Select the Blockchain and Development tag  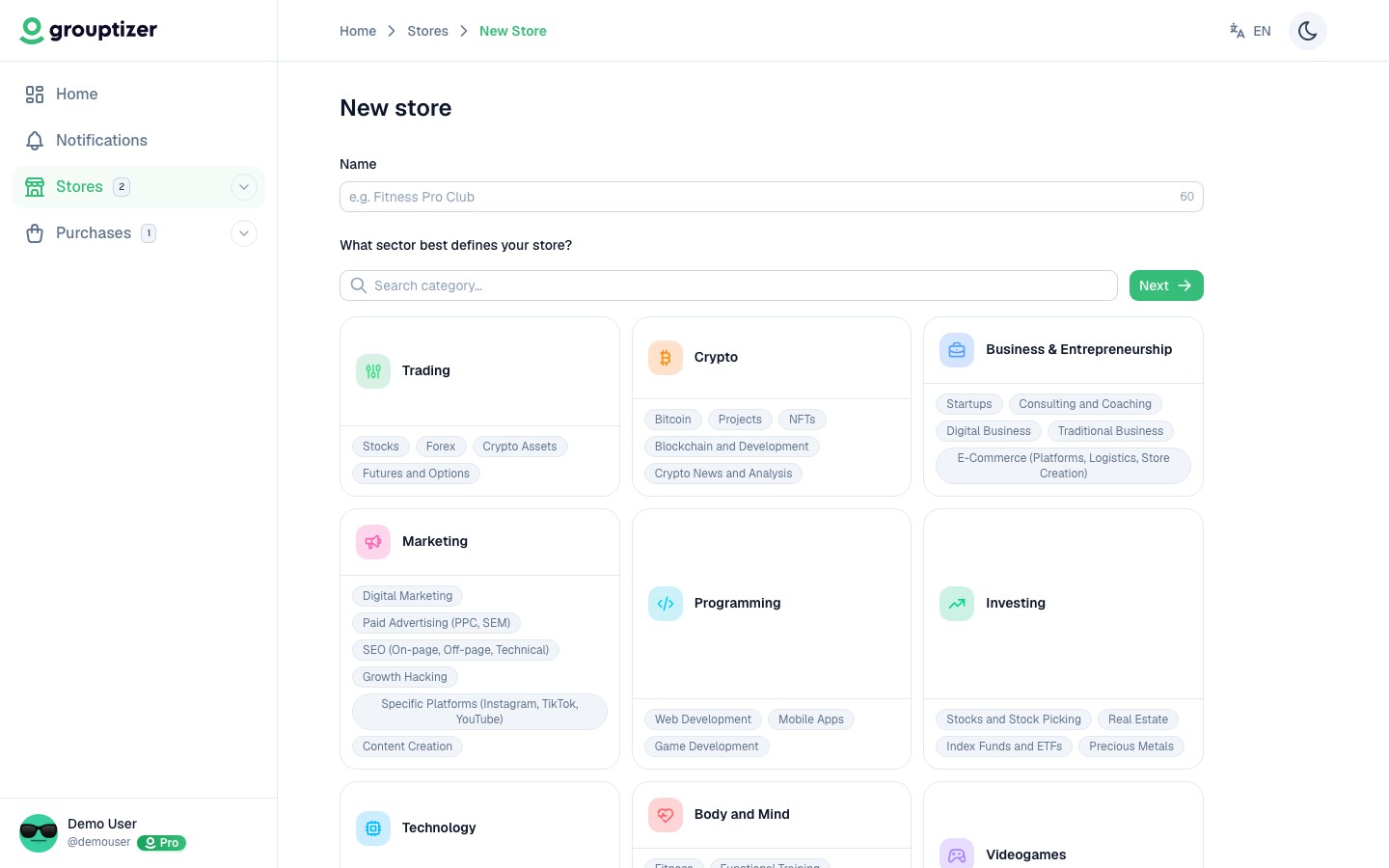coord(732,447)
